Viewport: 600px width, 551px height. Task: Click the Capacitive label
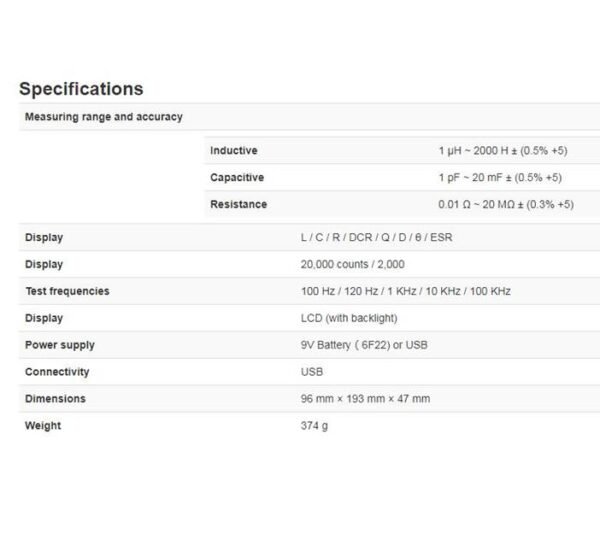237,177
